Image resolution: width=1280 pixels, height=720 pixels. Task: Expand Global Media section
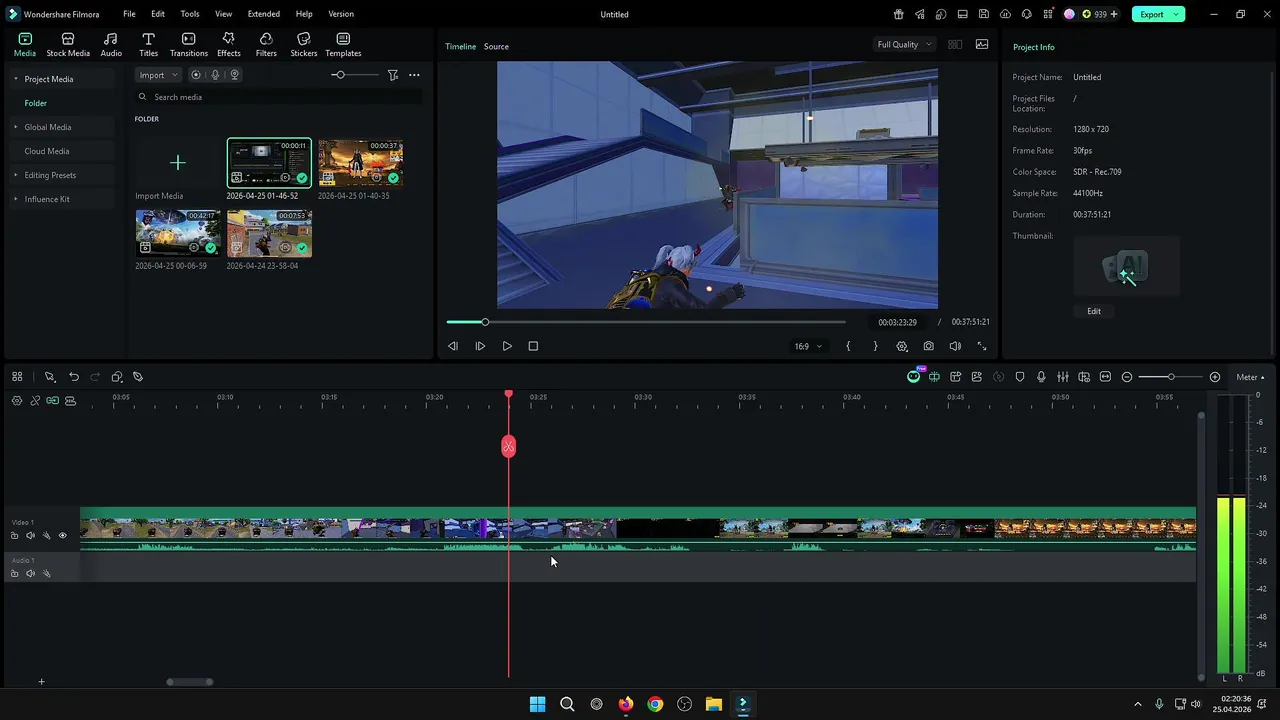click(x=15, y=127)
